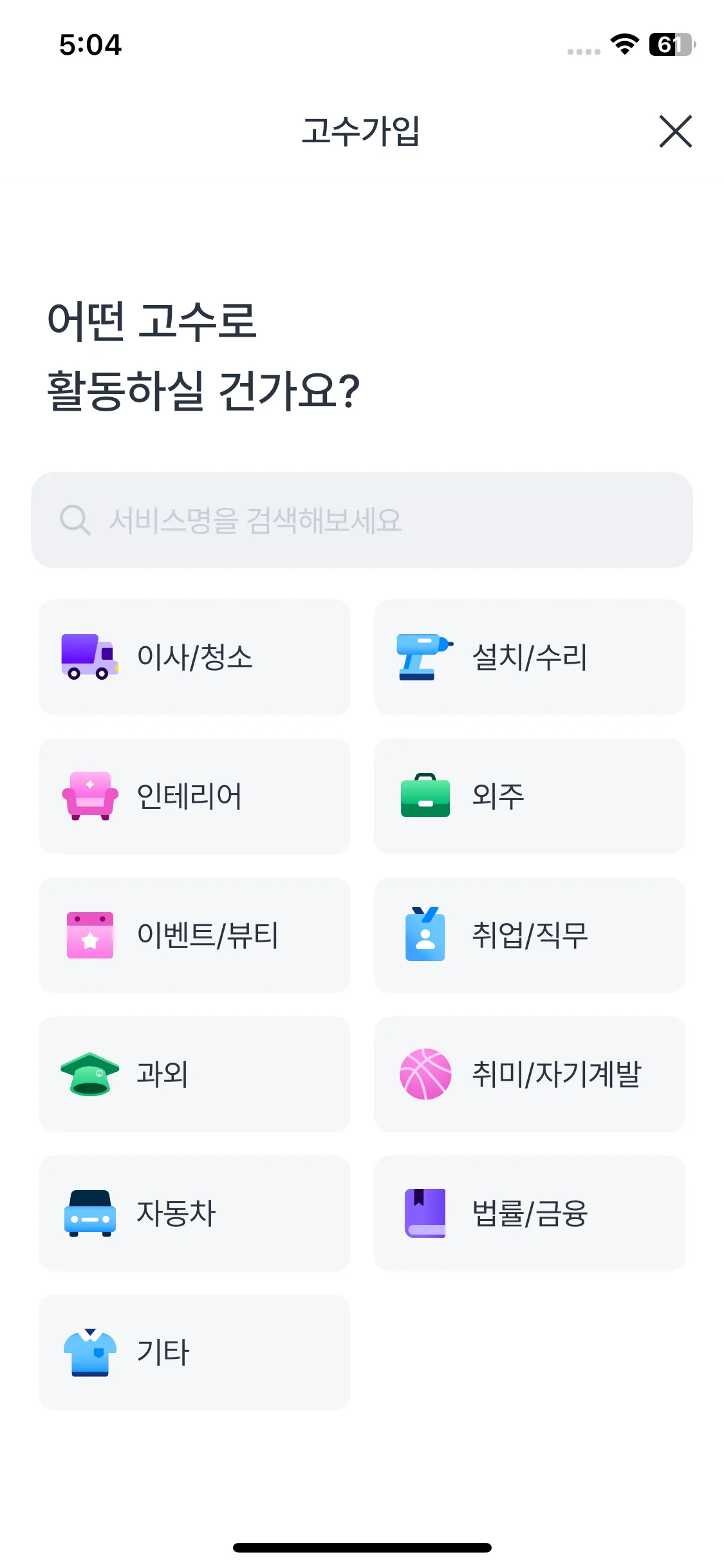Viewport: 724px width, 1568px height.
Task: Choose the 설치/수리 category label
Action: [x=530, y=657]
